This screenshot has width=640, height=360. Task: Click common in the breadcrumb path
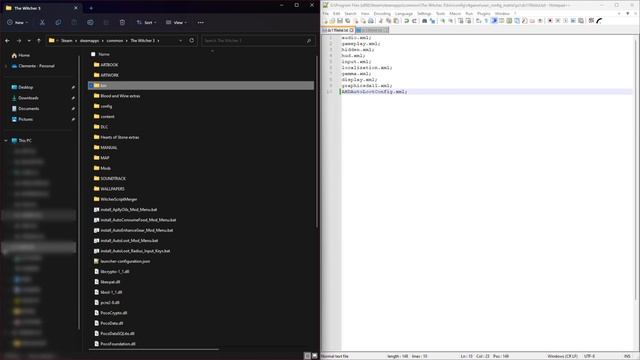[115, 40]
